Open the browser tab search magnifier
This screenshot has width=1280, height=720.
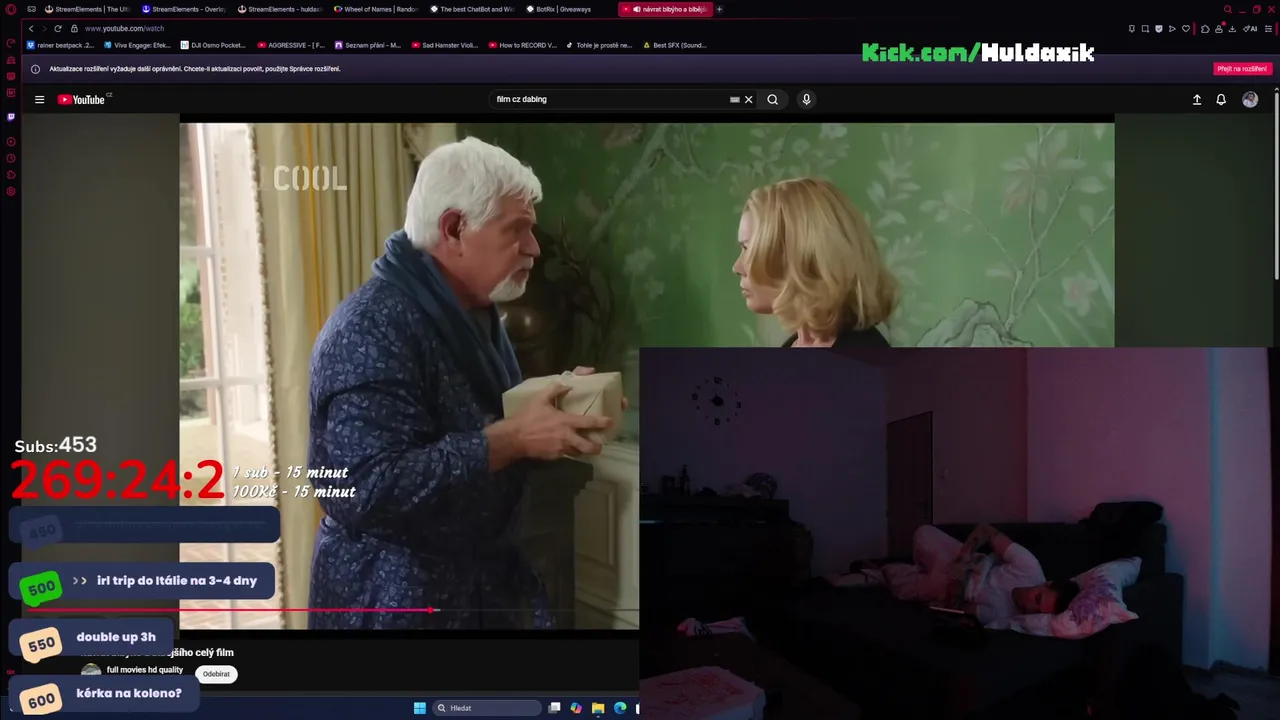click(1227, 9)
